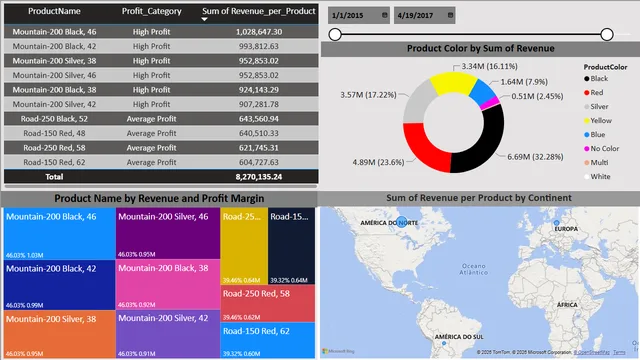Select row Mountain-200 Silver, 46 in table
This screenshot has height=360, width=640.
tap(161, 75)
